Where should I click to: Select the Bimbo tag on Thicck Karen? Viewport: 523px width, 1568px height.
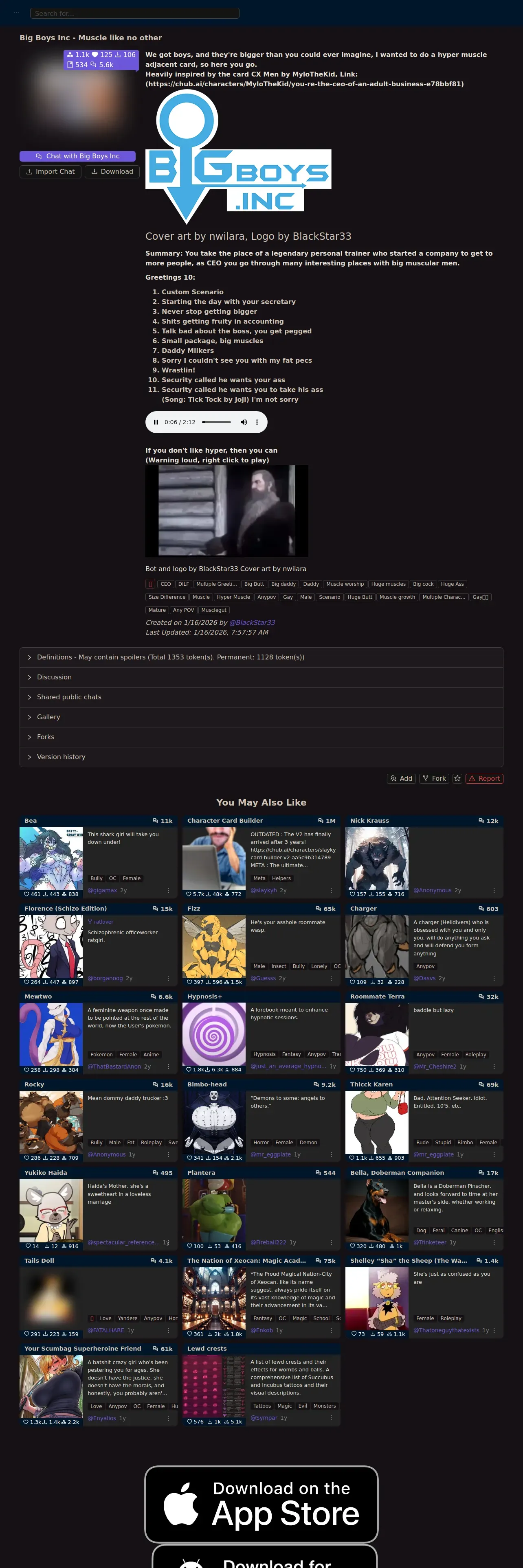pos(465,1143)
